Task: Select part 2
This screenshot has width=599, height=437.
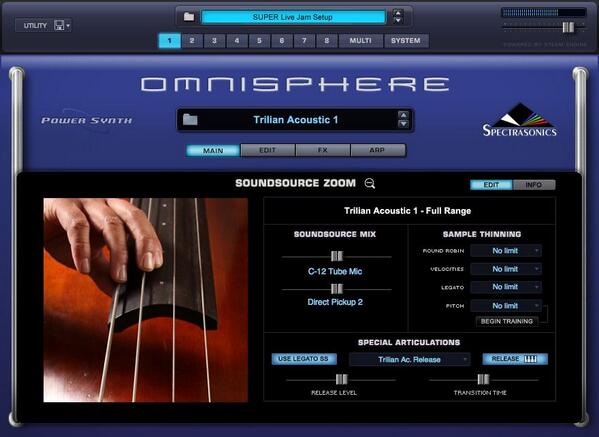Action: [x=192, y=40]
